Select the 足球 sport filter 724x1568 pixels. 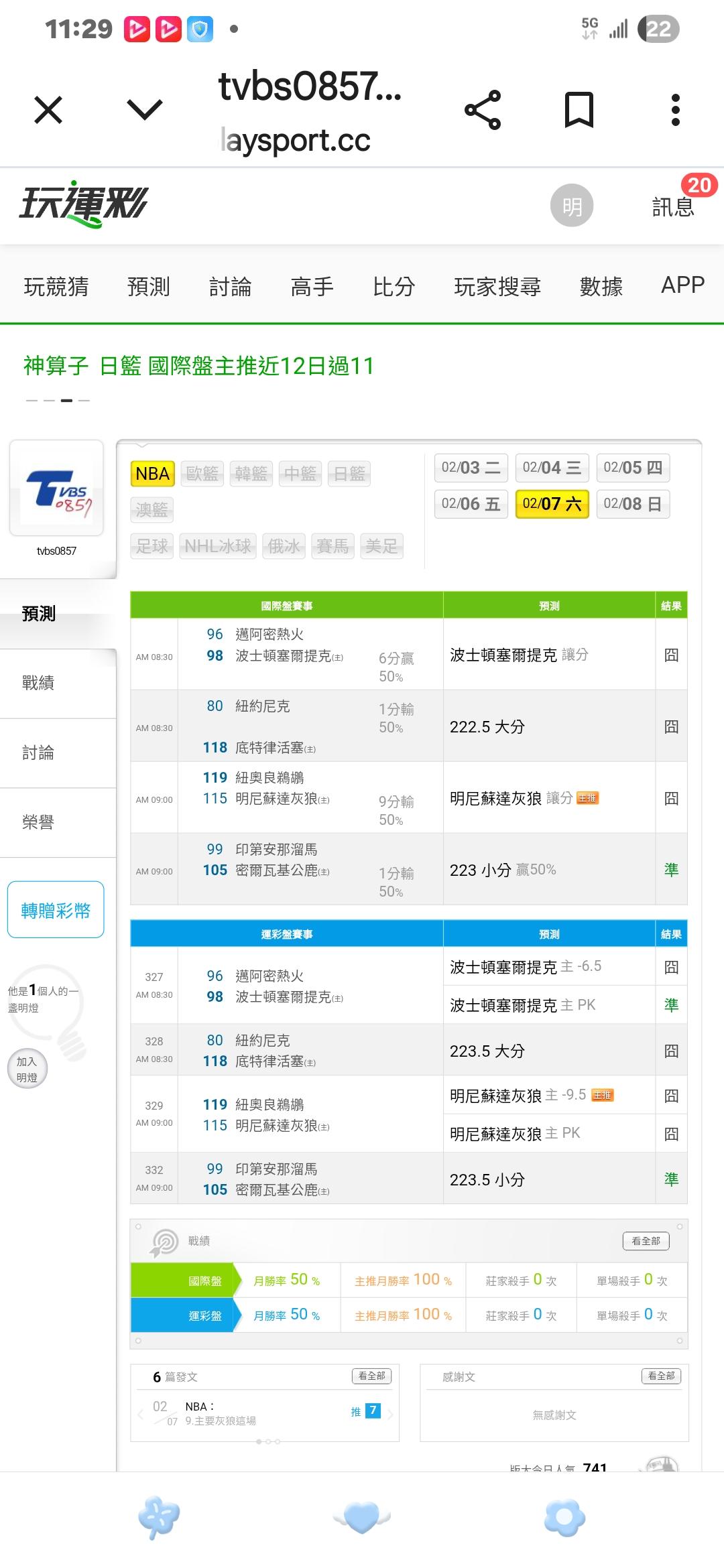(x=152, y=546)
